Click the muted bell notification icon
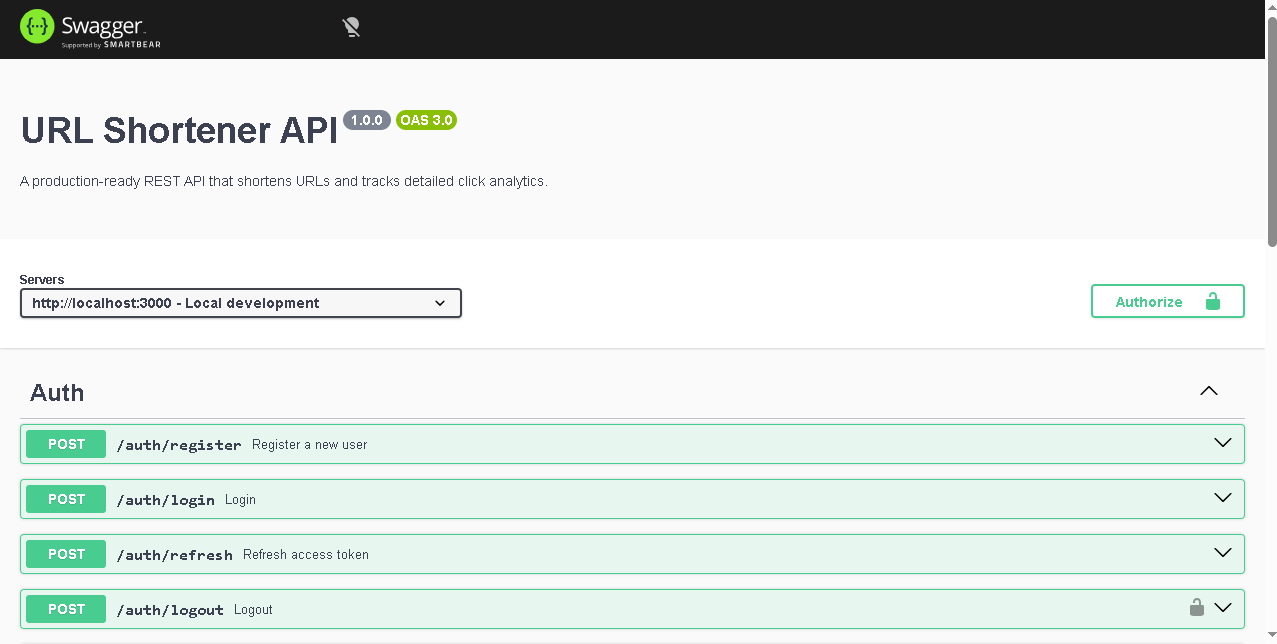Image resolution: width=1277 pixels, height=644 pixels. [x=351, y=28]
